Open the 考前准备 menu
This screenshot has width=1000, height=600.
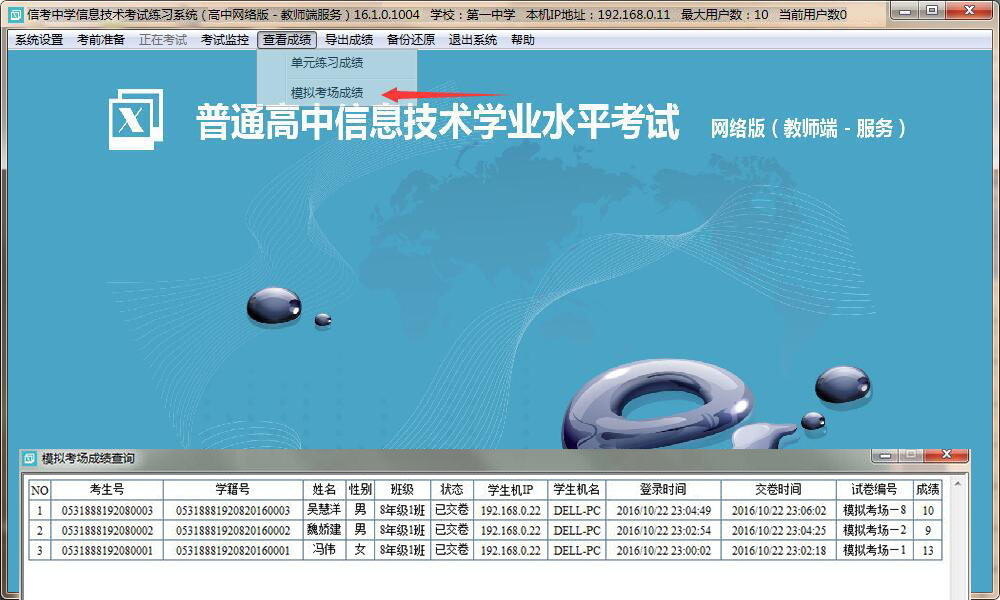(x=101, y=40)
